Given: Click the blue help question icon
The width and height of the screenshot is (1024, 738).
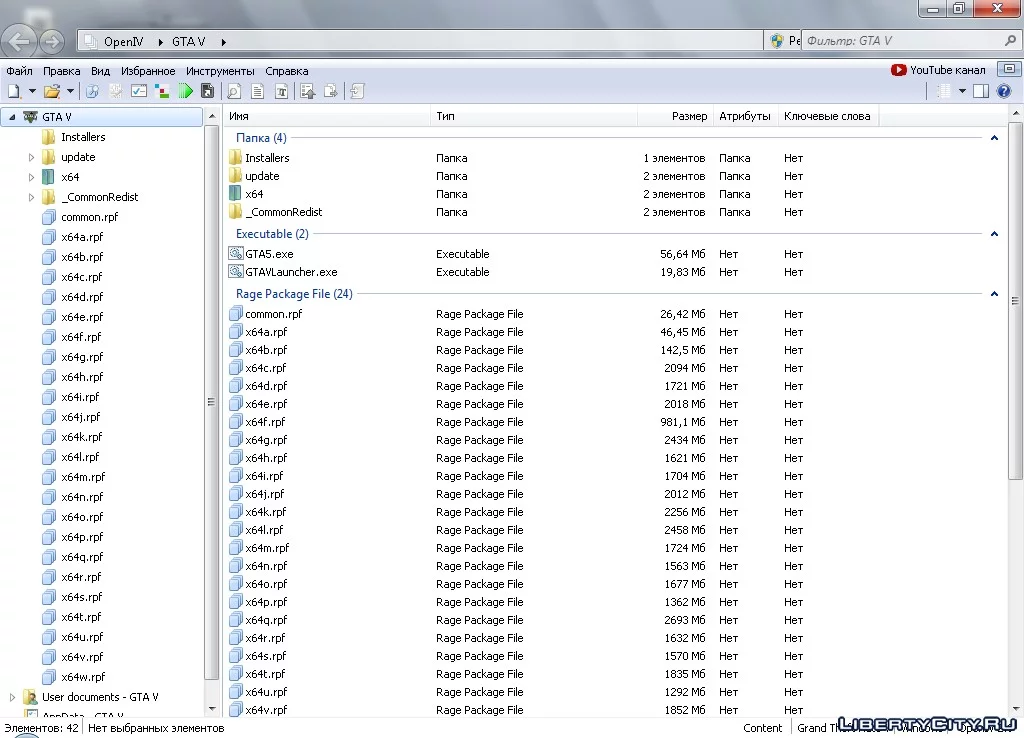Looking at the screenshot, I should (1004, 91).
